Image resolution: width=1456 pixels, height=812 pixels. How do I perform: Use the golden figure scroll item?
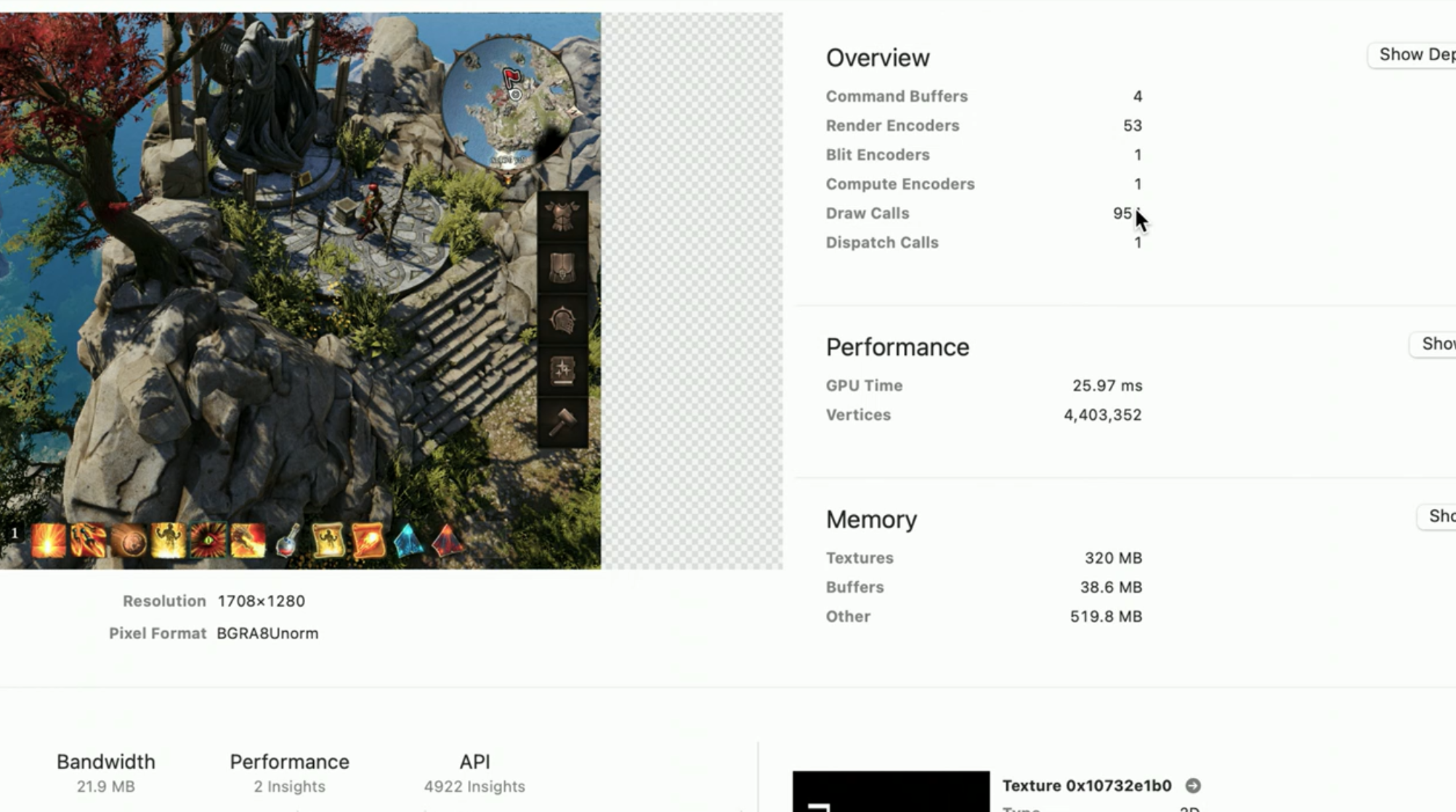(x=328, y=540)
